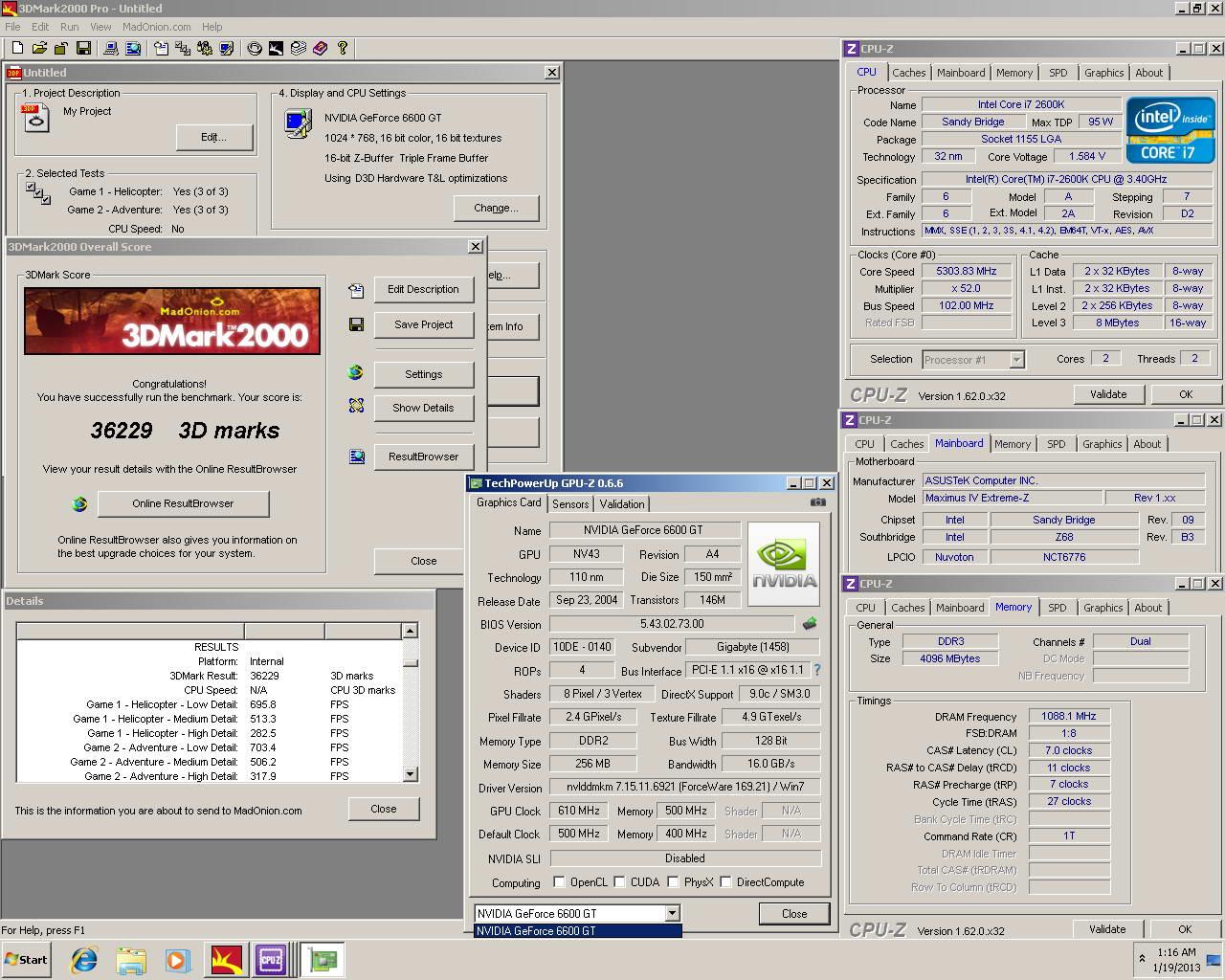This screenshot has width=1225, height=980.
Task: Click the Online ResultBrowser button
Action: (183, 503)
